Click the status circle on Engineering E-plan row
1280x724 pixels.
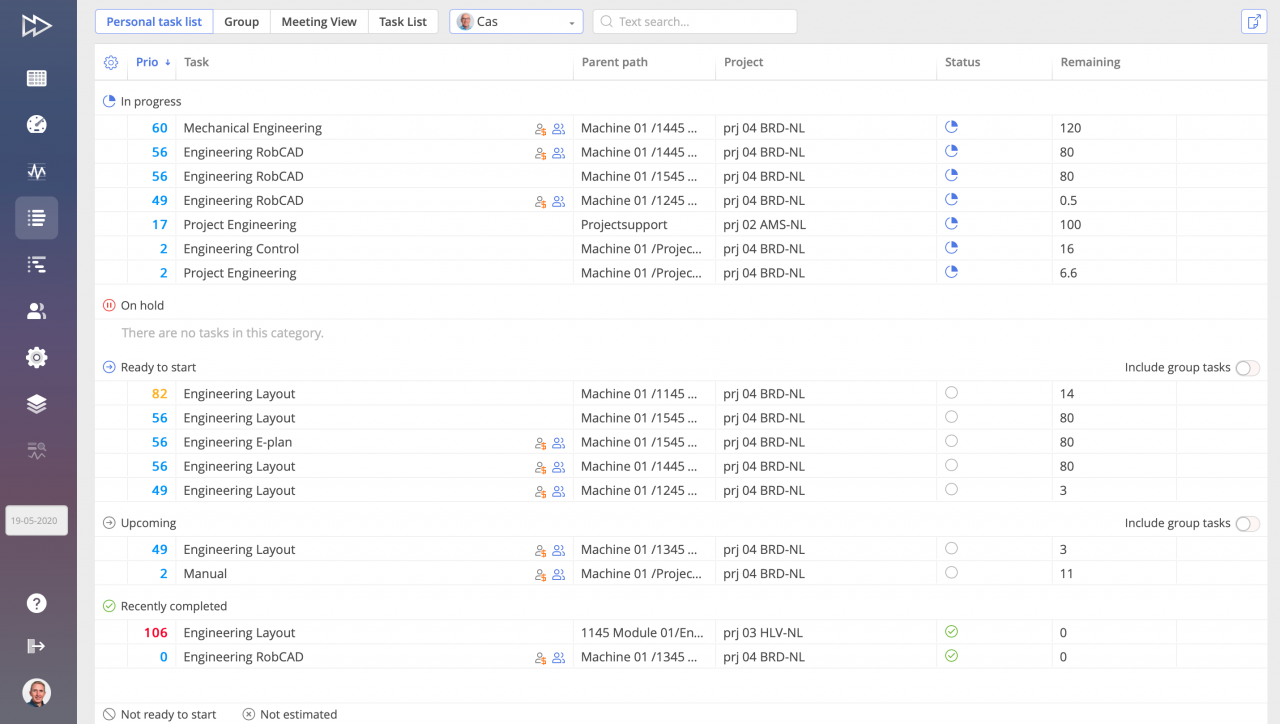tap(951, 441)
